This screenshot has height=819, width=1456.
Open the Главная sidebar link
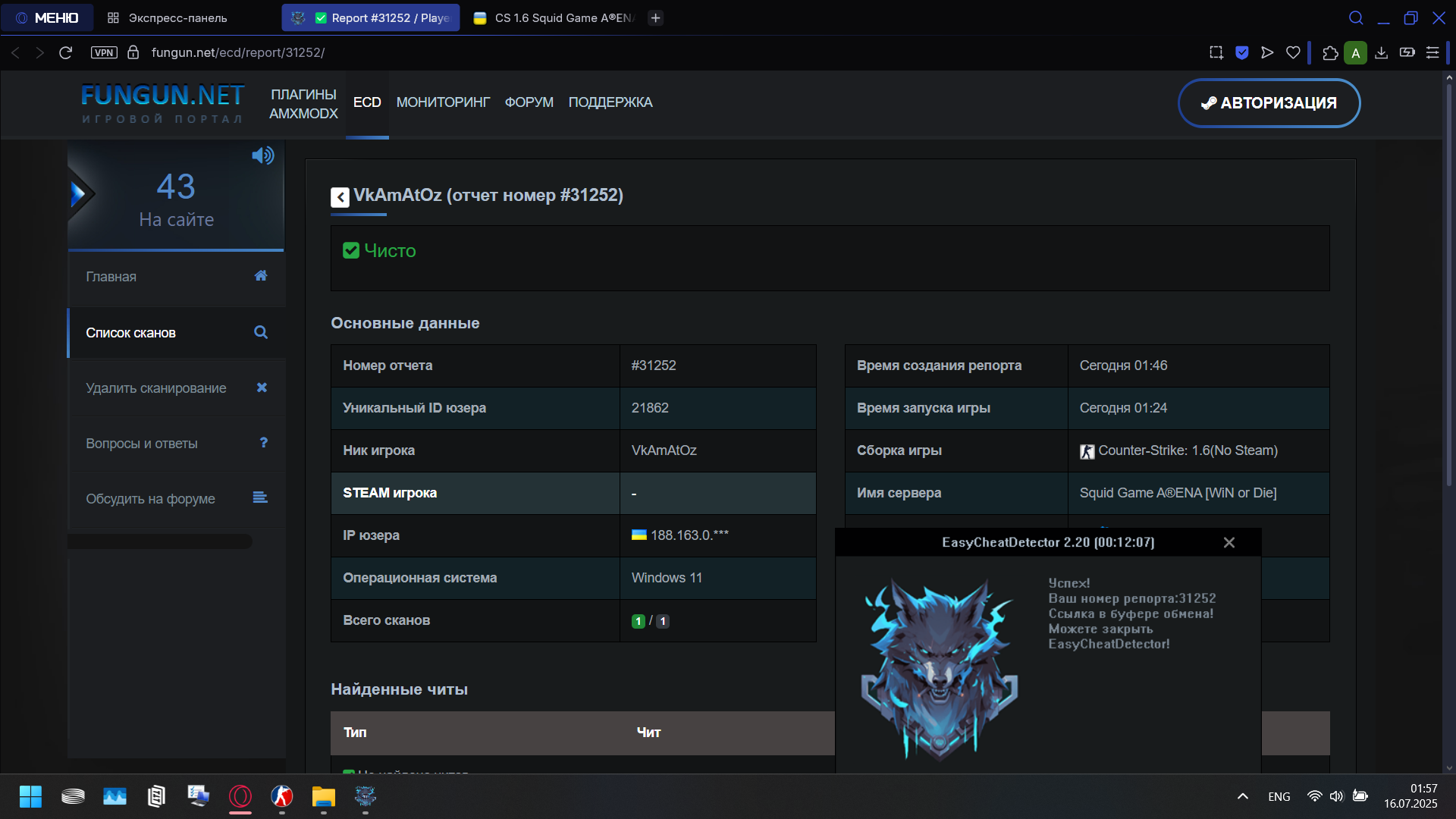(x=177, y=277)
